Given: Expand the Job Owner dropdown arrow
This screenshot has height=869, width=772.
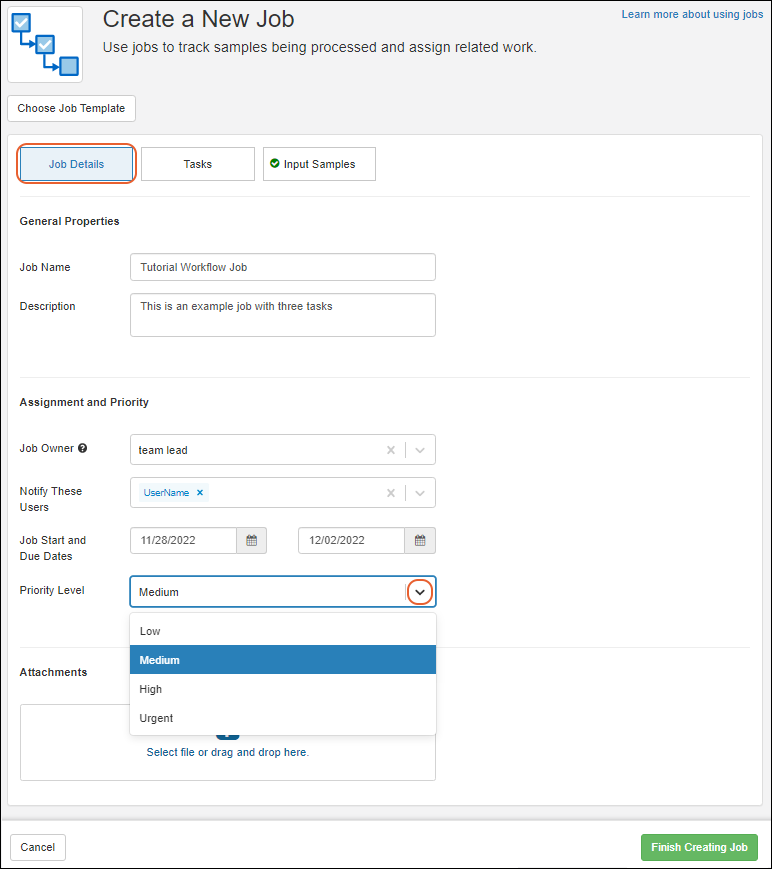Looking at the screenshot, I should tap(420, 450).
